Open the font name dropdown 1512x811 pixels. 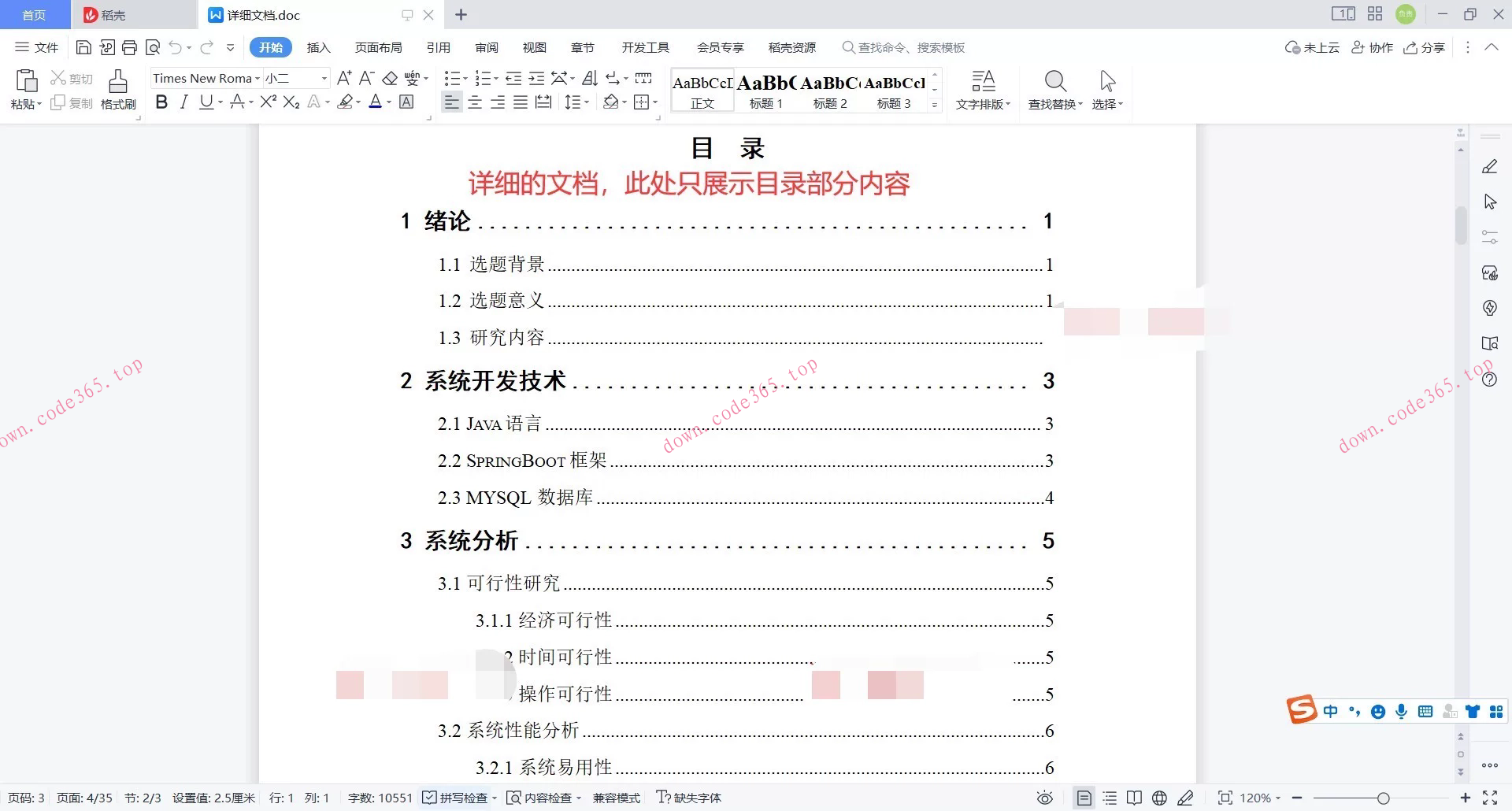click(x=258, y=78)
